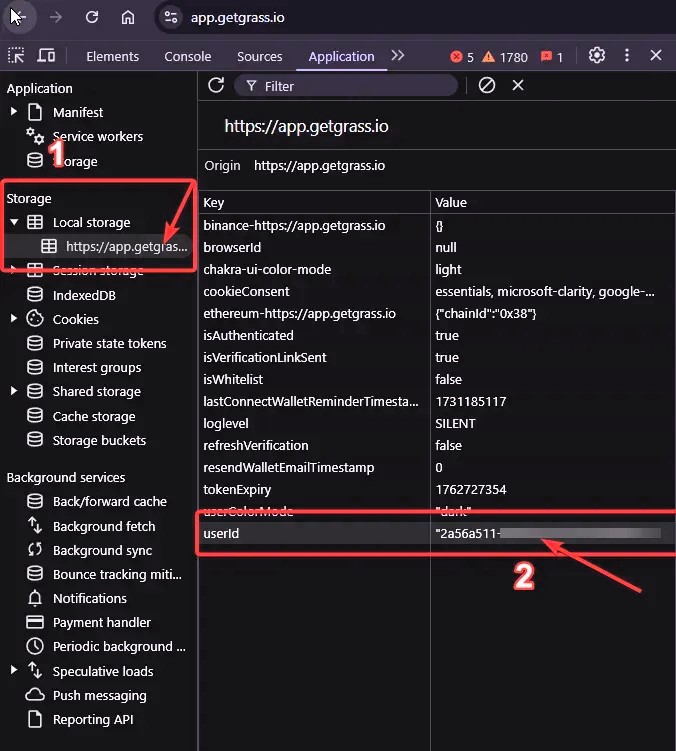676x751 pixels.
Task: Open the Sources tab
Action: click(260, 57)
